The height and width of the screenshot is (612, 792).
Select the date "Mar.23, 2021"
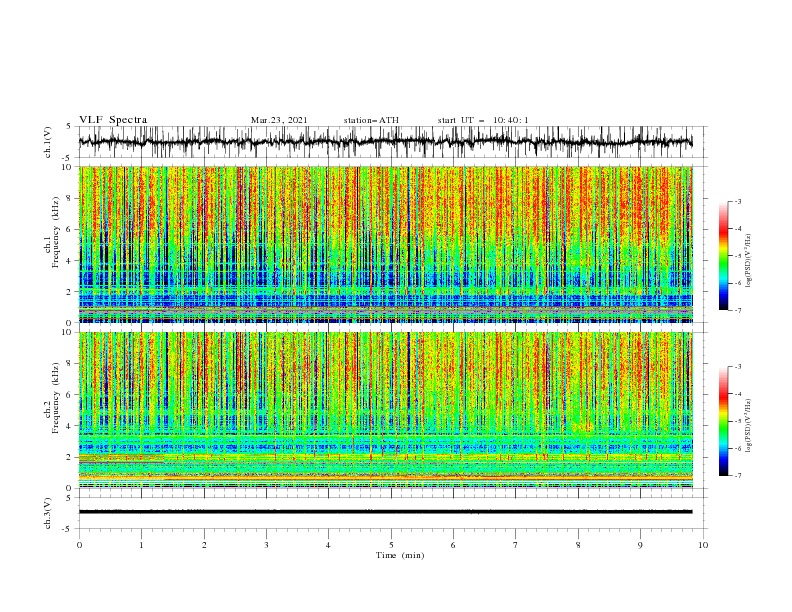point(279,120)
